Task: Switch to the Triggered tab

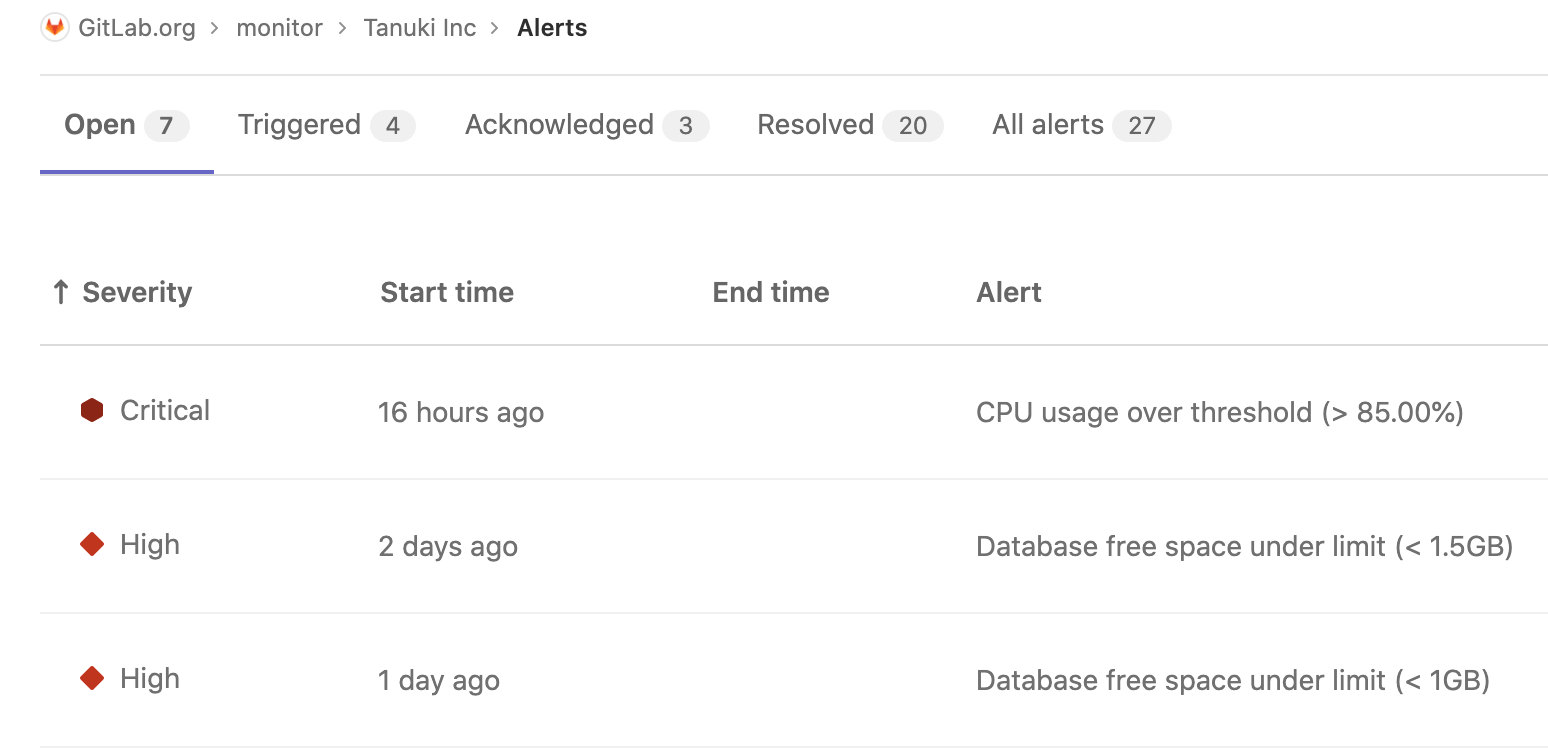Action: pos(299,124)
